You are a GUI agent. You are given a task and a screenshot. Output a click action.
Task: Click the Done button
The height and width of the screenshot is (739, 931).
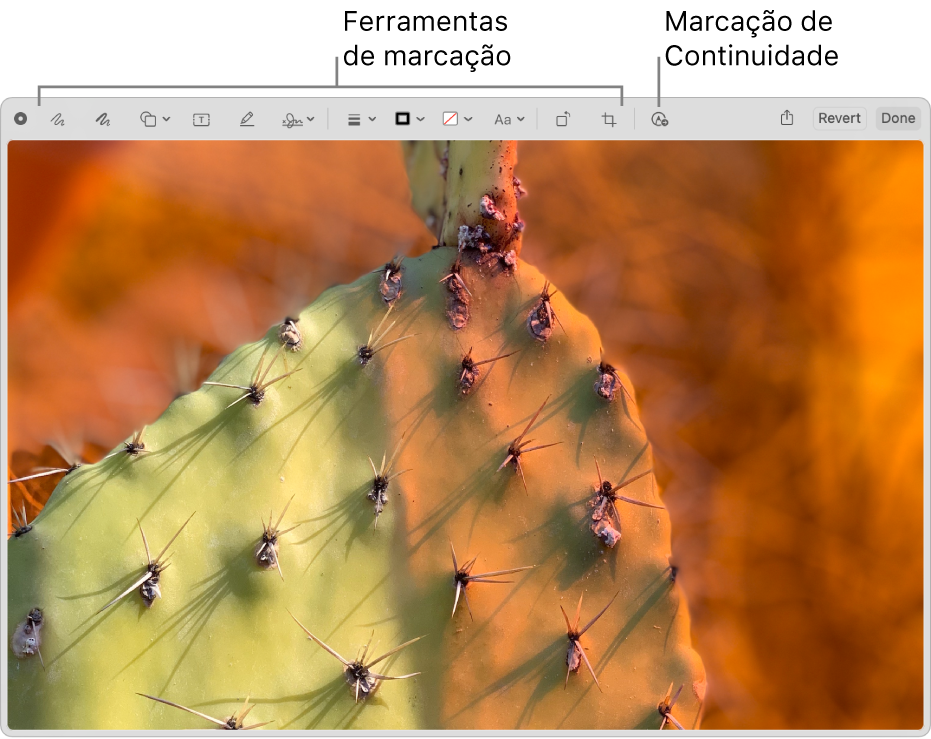click(898, 118)
